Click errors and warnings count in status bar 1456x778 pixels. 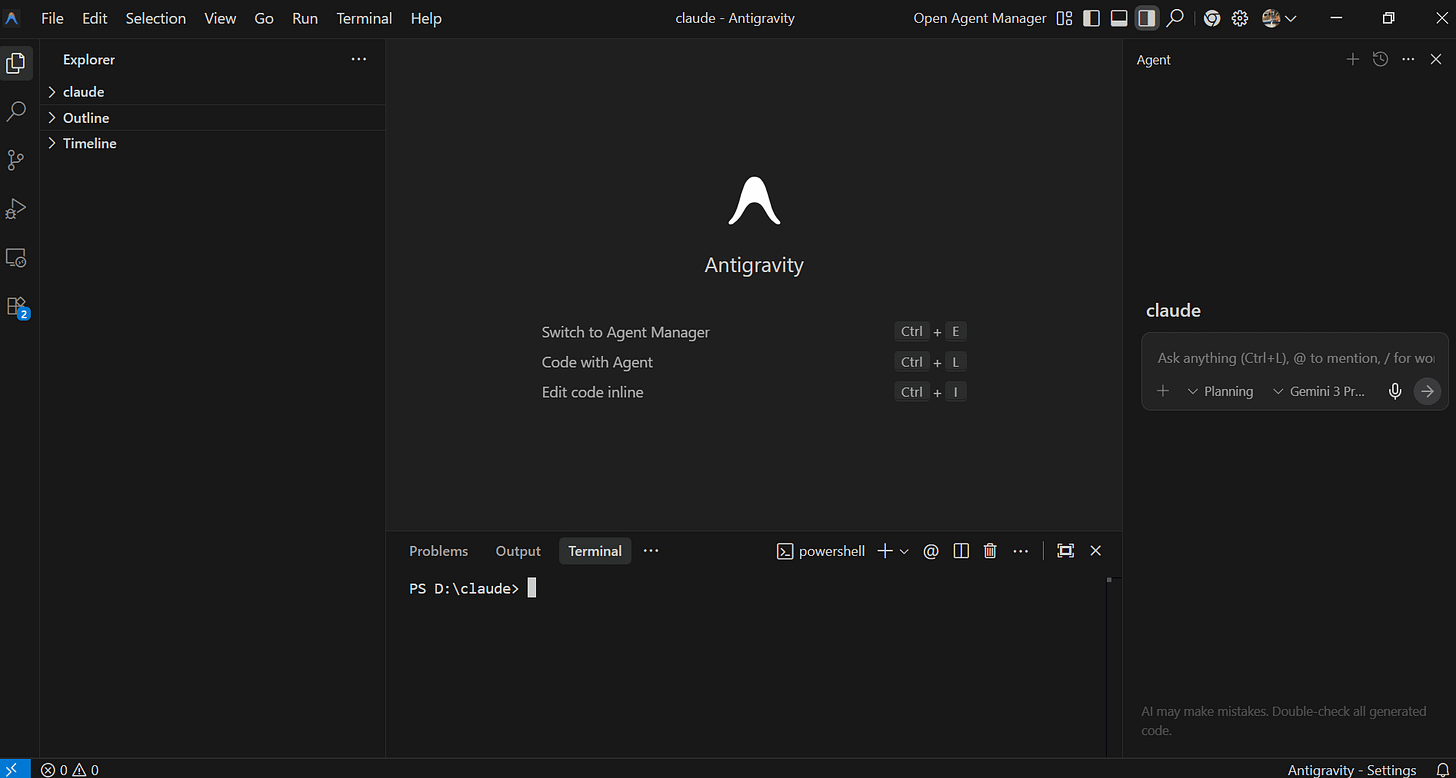click(x=70, y=770)
